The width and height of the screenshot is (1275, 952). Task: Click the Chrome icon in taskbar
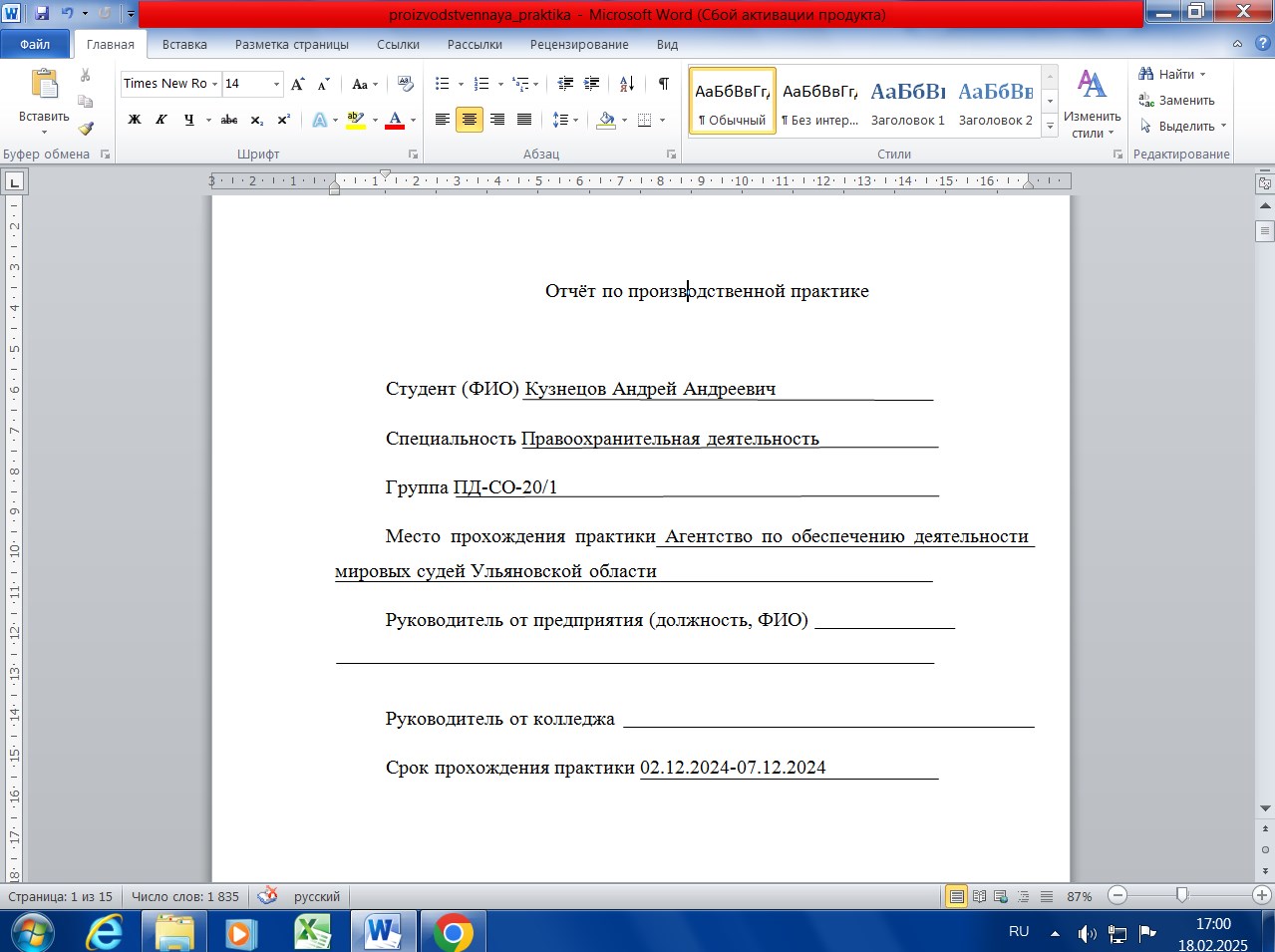point(453,933)
